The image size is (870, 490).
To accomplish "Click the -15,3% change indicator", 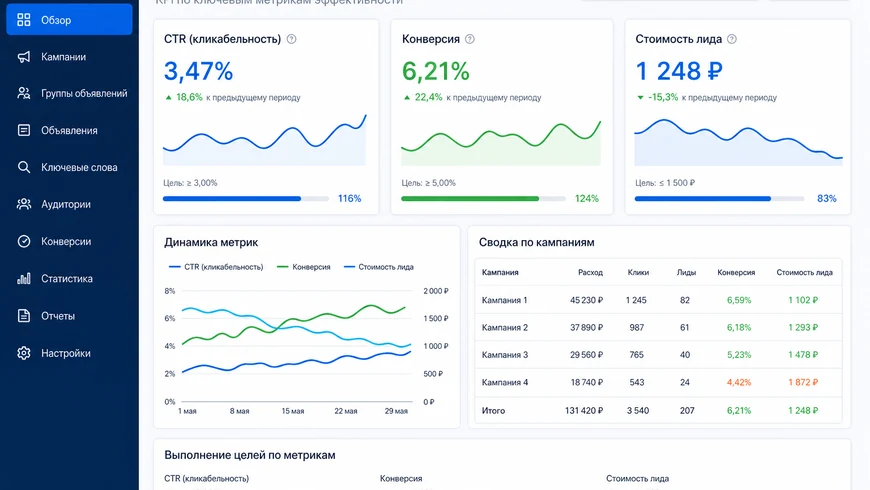I will tap(658, 97).
